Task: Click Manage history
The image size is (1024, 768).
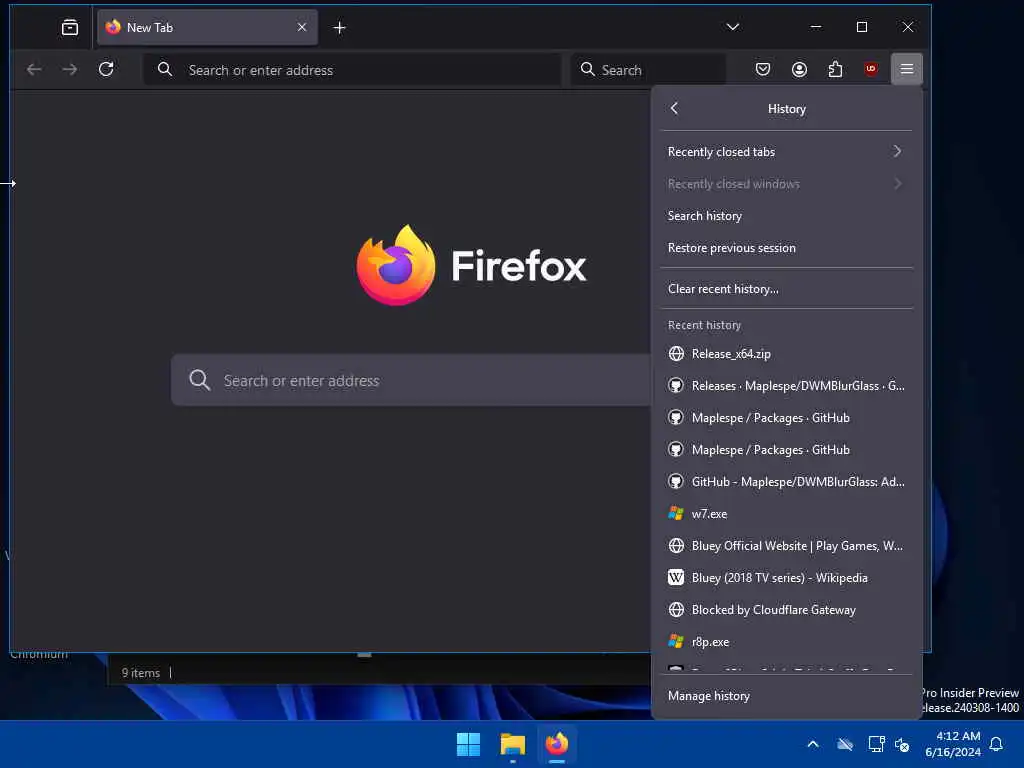Action: coord(786,696)
